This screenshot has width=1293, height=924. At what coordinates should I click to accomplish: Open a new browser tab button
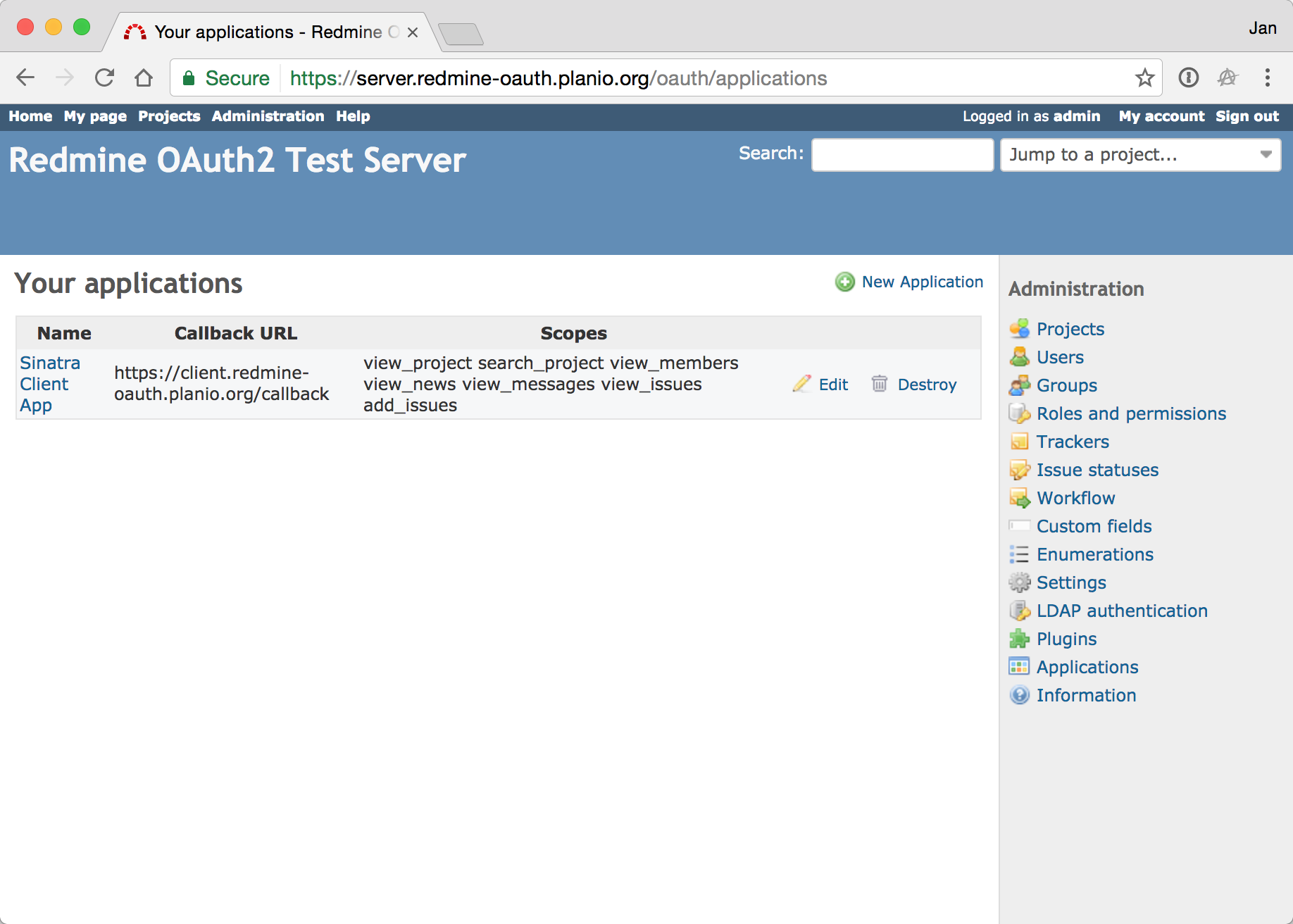(461, 34)
